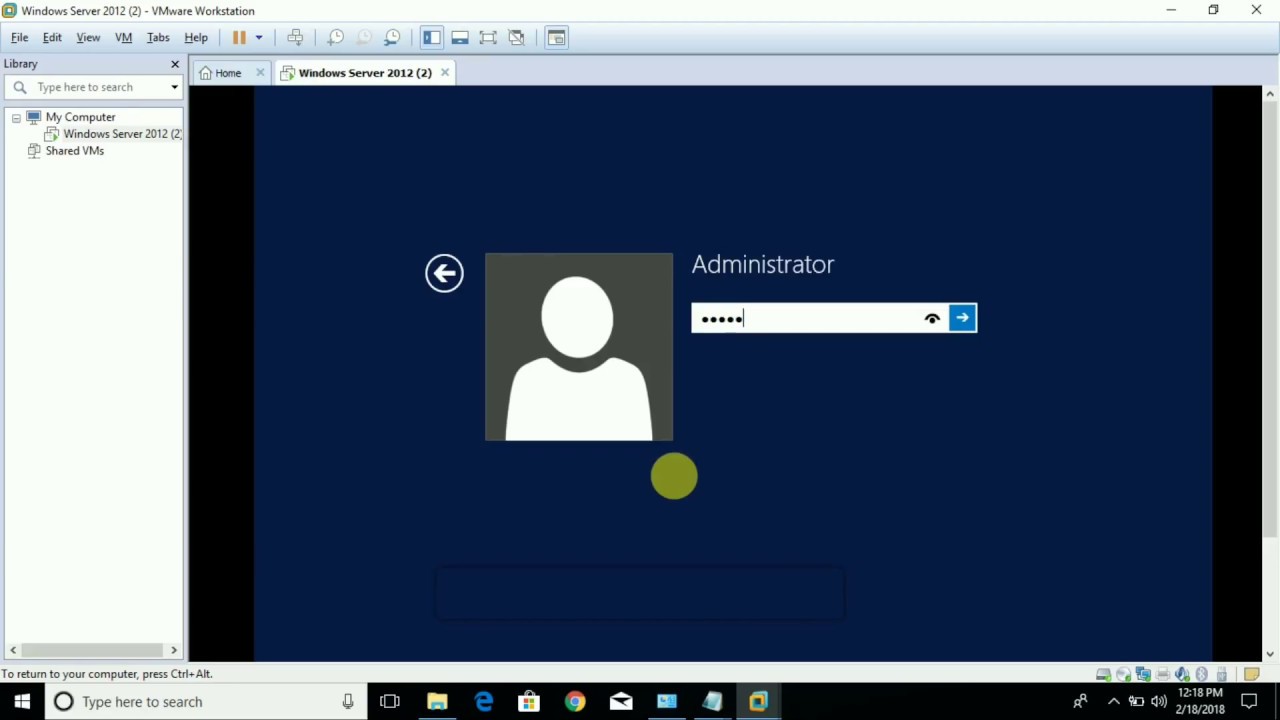Toggle the thumbnail bar button

click(x=460, y=37)
